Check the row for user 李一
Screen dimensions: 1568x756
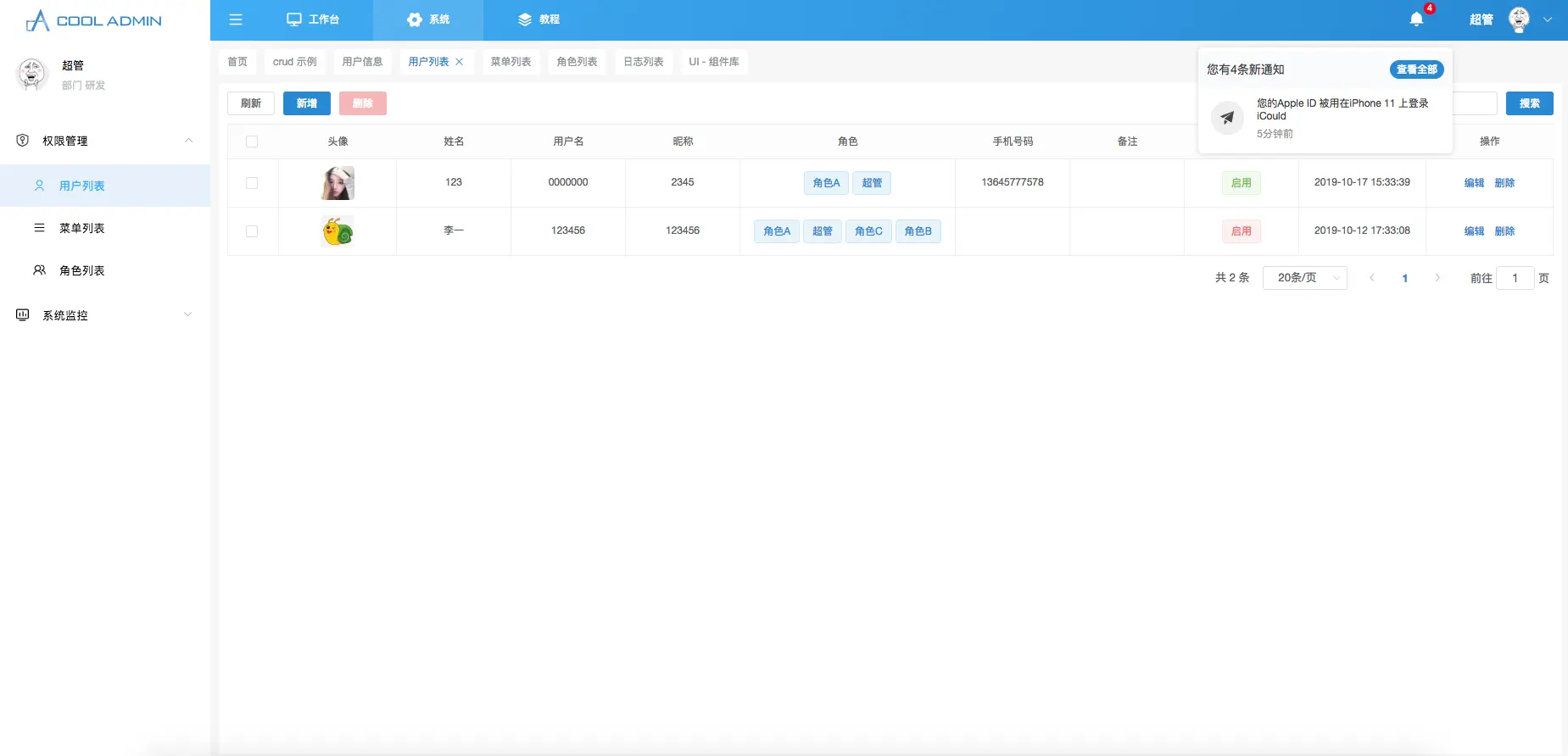point(252,231)
